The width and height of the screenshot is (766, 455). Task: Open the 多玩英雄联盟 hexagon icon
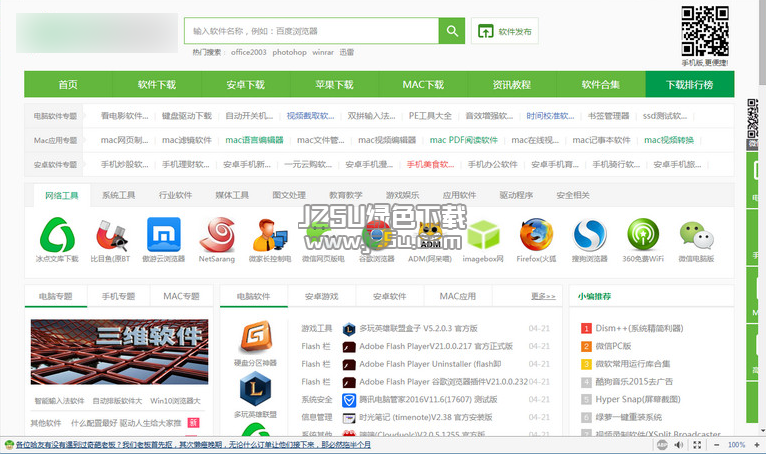click(x=255, y=389)
